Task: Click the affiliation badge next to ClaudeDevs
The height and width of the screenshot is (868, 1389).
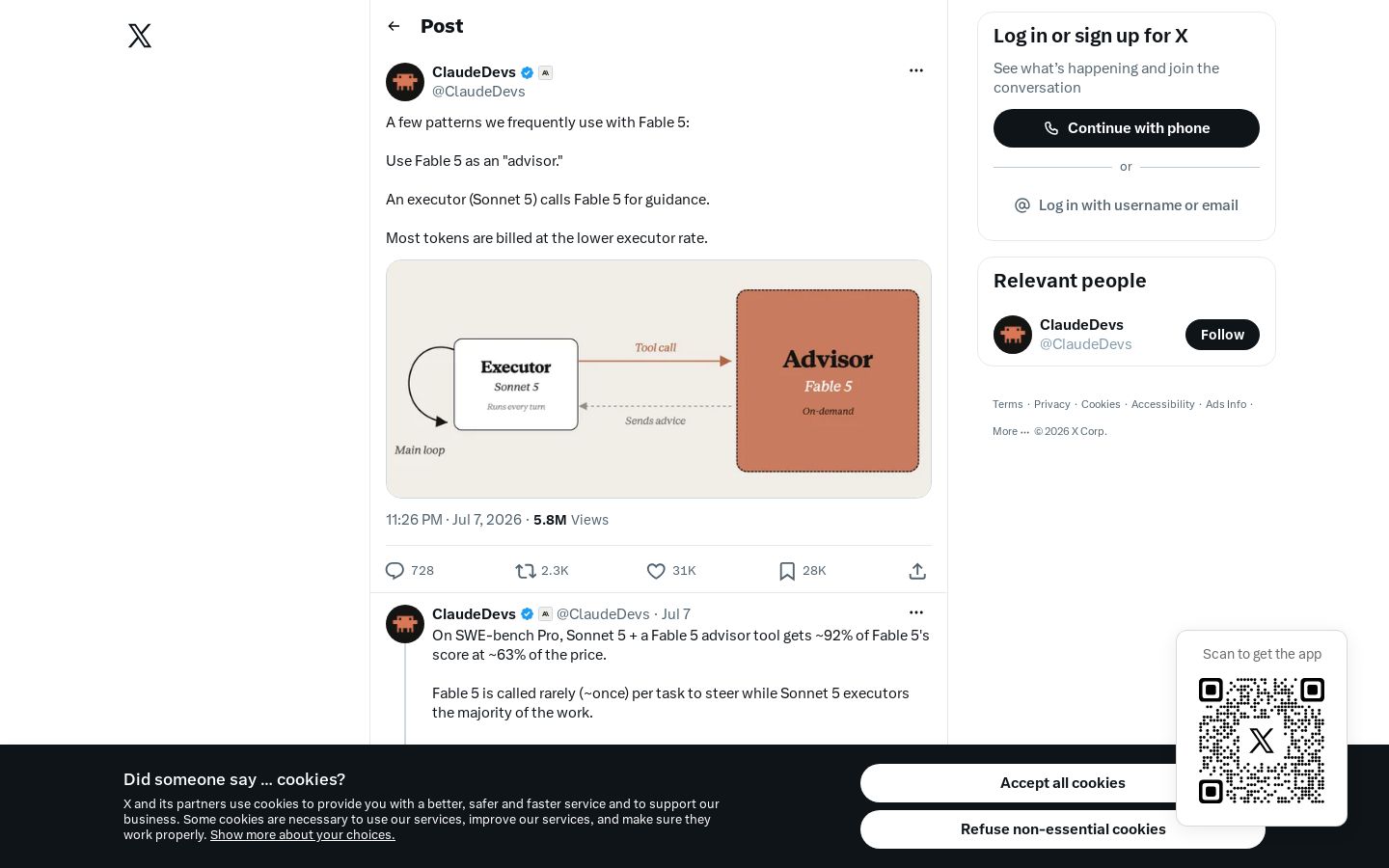Action: pyautogui.click(x=545, y=72)
